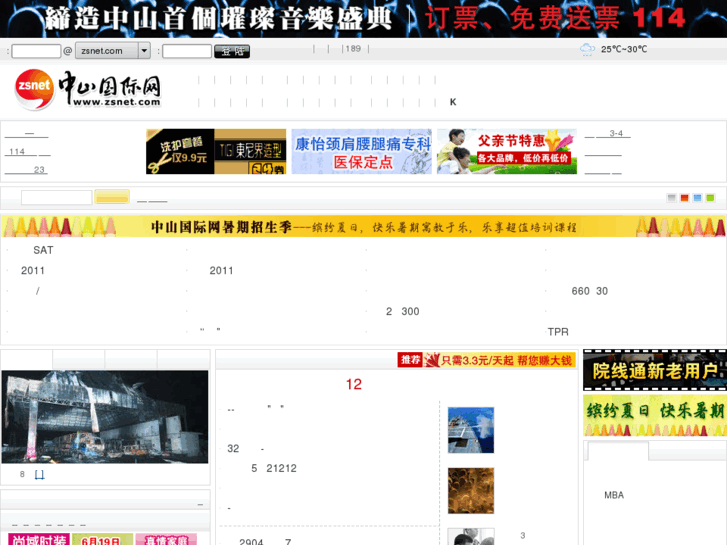Open the 东尼界造型 9.9元 hair salon ad
This screenshot has height=545, width=727.
click(x=216, y=151)
